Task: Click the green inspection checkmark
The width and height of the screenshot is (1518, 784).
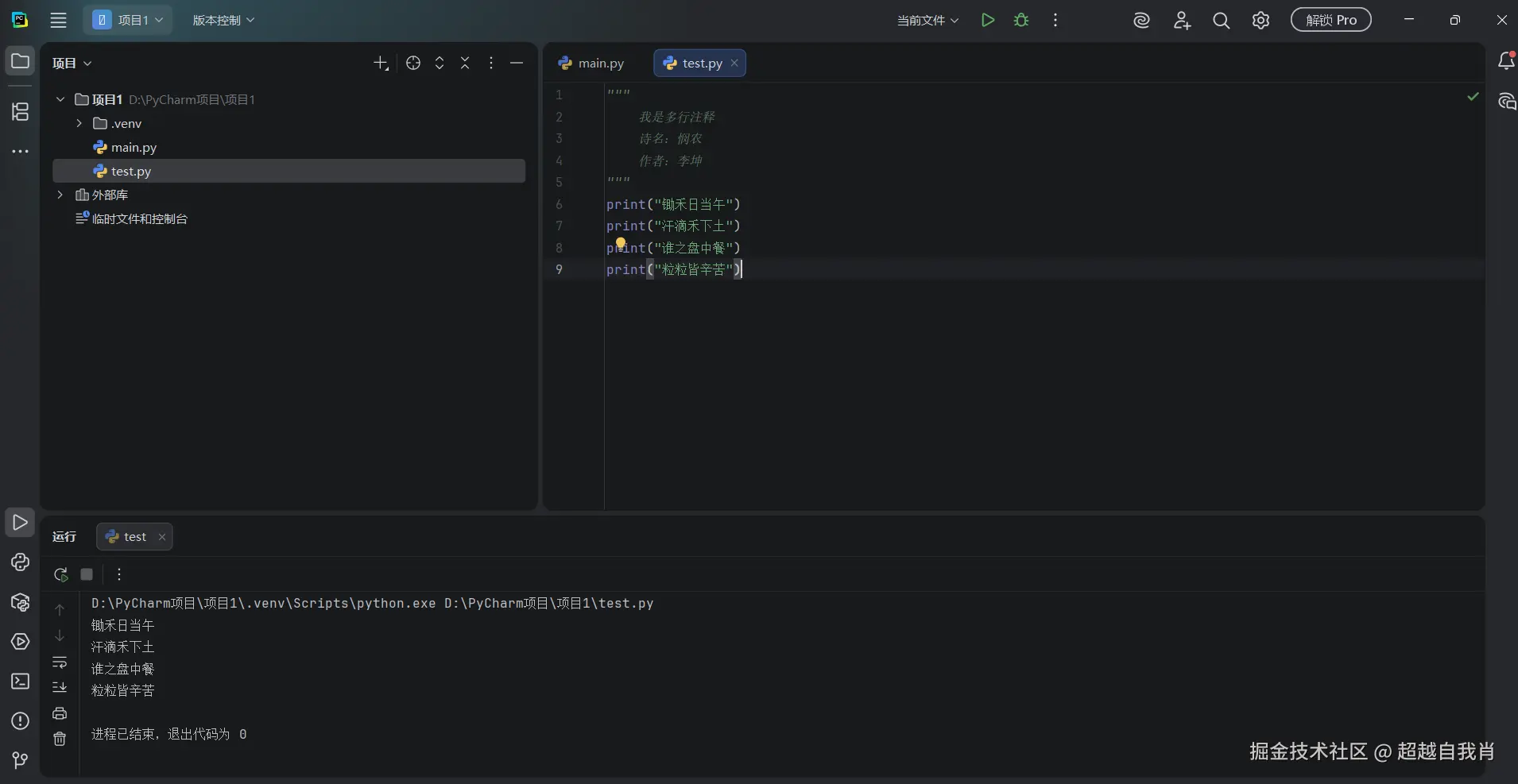Action: pyautogui.click(x=1473, y=96)
